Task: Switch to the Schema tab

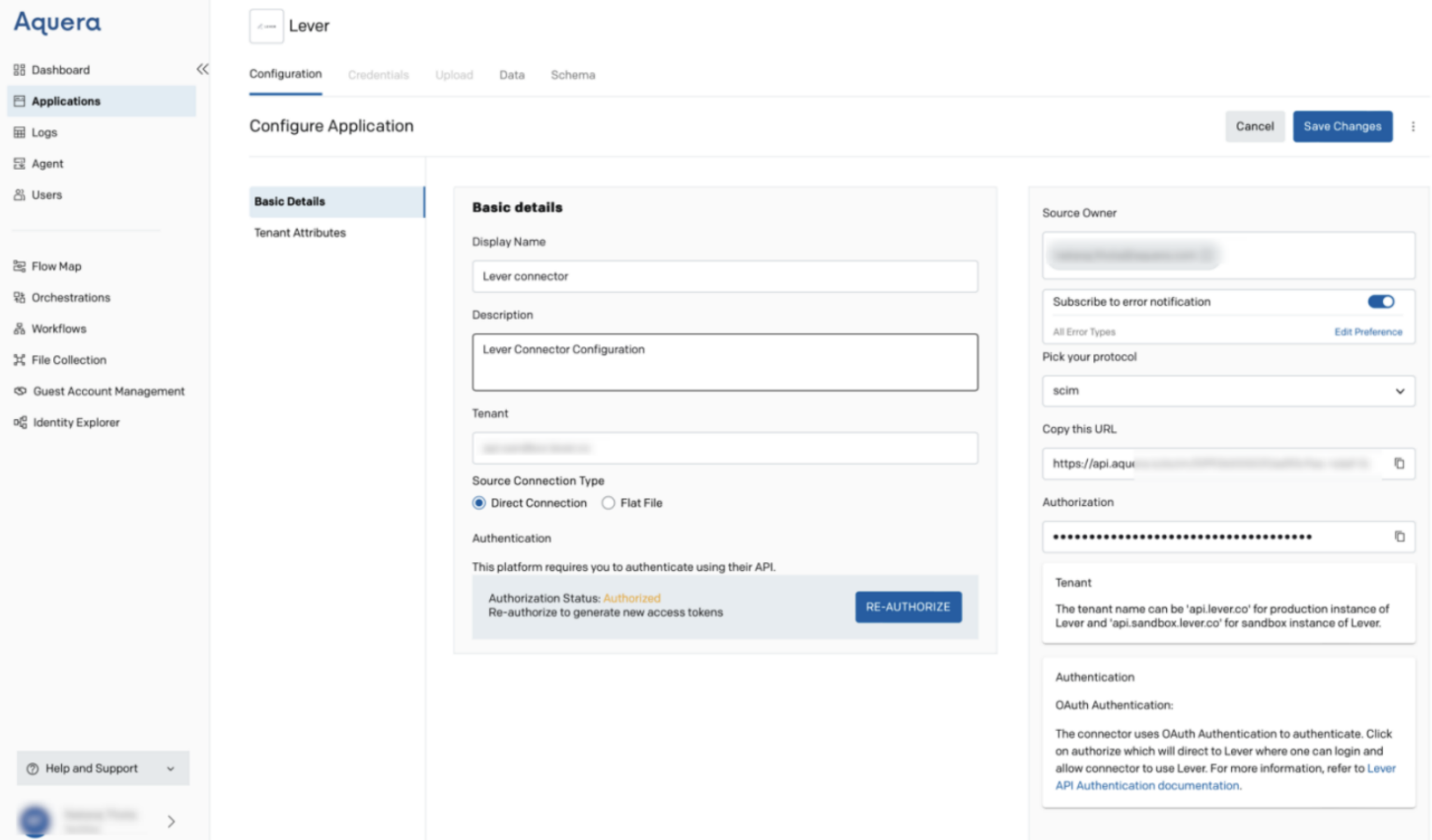Action: point(573,74)
